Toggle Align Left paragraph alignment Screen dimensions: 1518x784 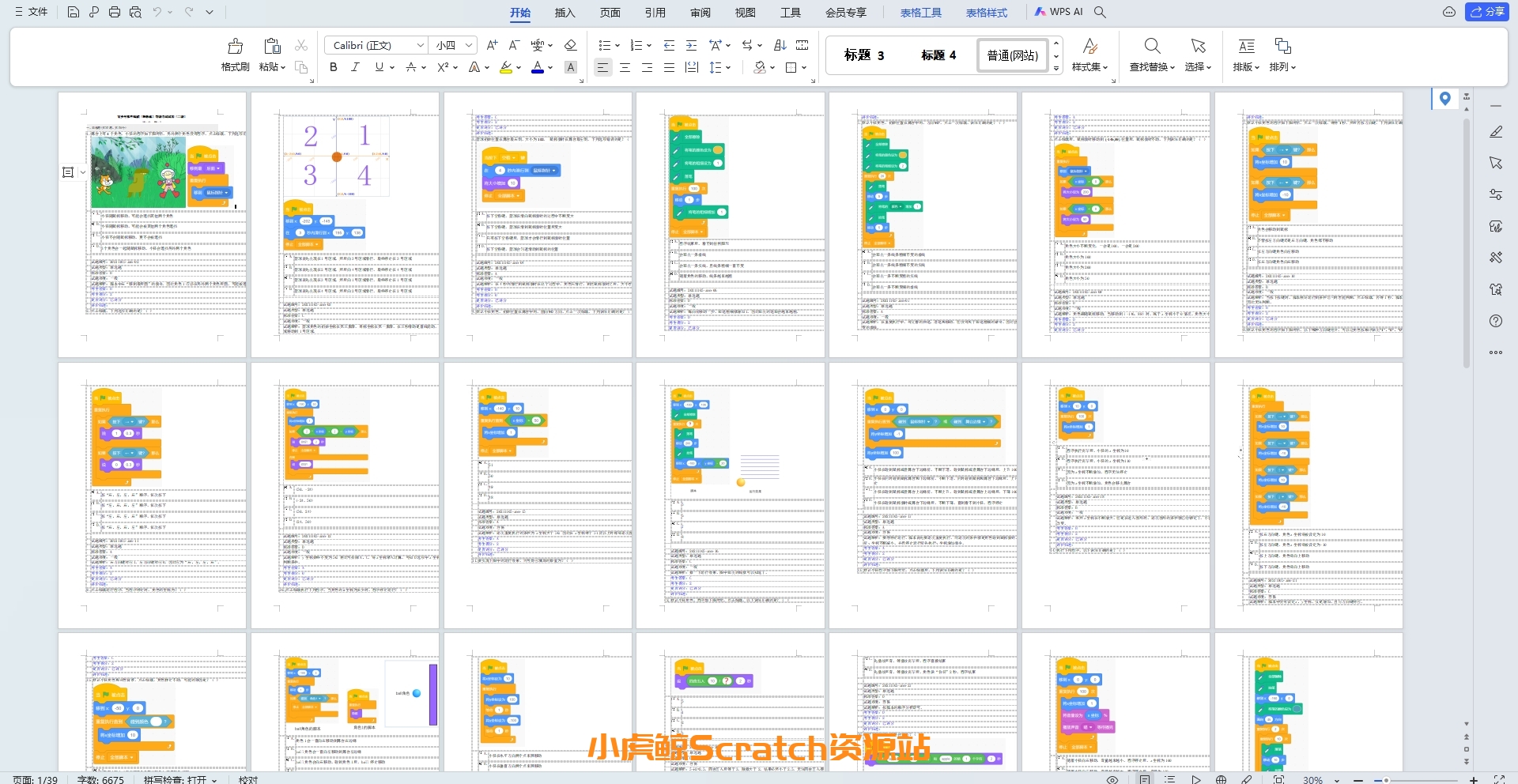(602, 68)
